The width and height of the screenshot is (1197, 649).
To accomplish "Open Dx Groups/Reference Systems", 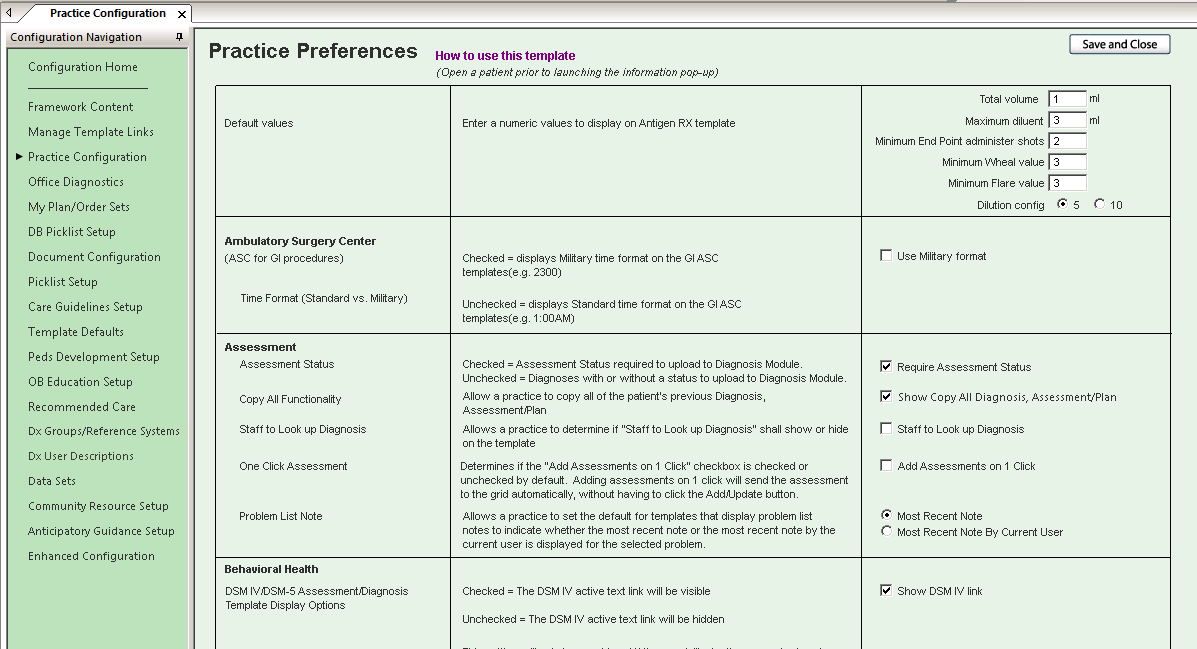I will (x=104, y=431).
